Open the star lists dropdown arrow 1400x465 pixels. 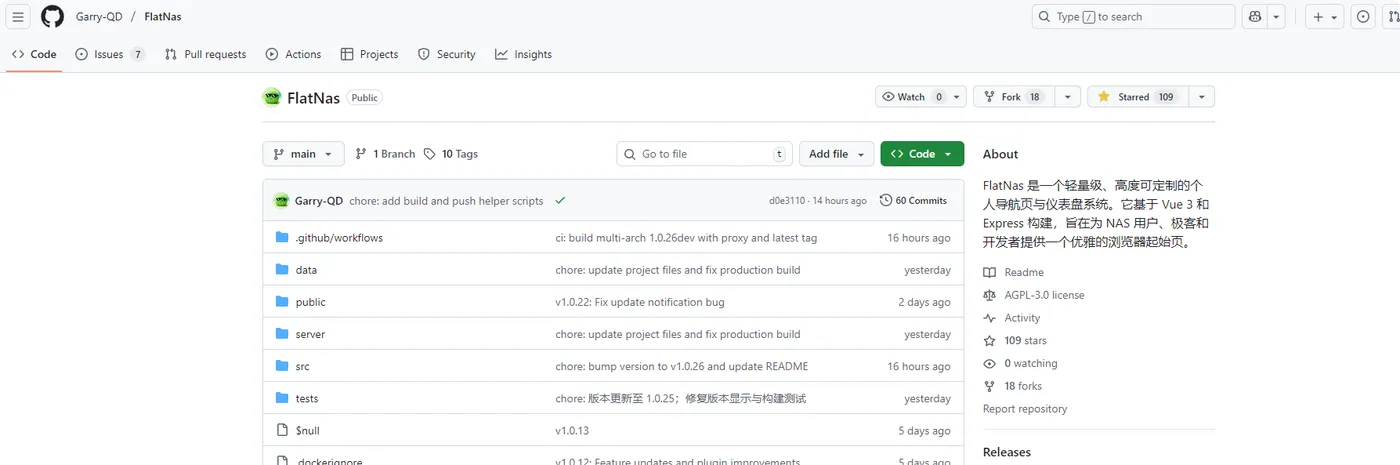(x=1201, y=97)
